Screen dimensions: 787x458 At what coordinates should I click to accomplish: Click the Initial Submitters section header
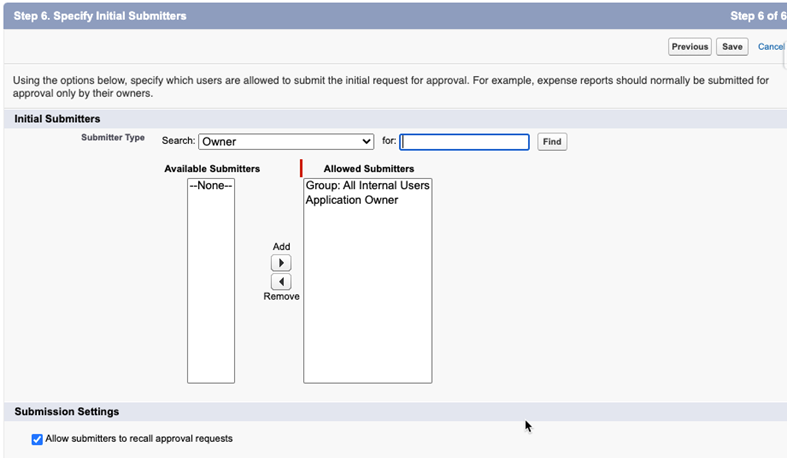point(57,119)
